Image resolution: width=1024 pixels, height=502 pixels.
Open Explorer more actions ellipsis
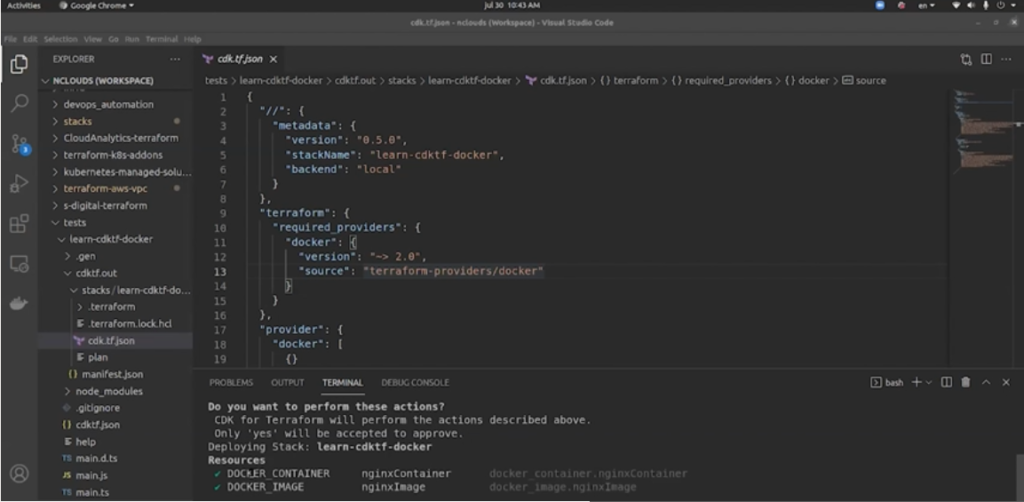[174, 59]
